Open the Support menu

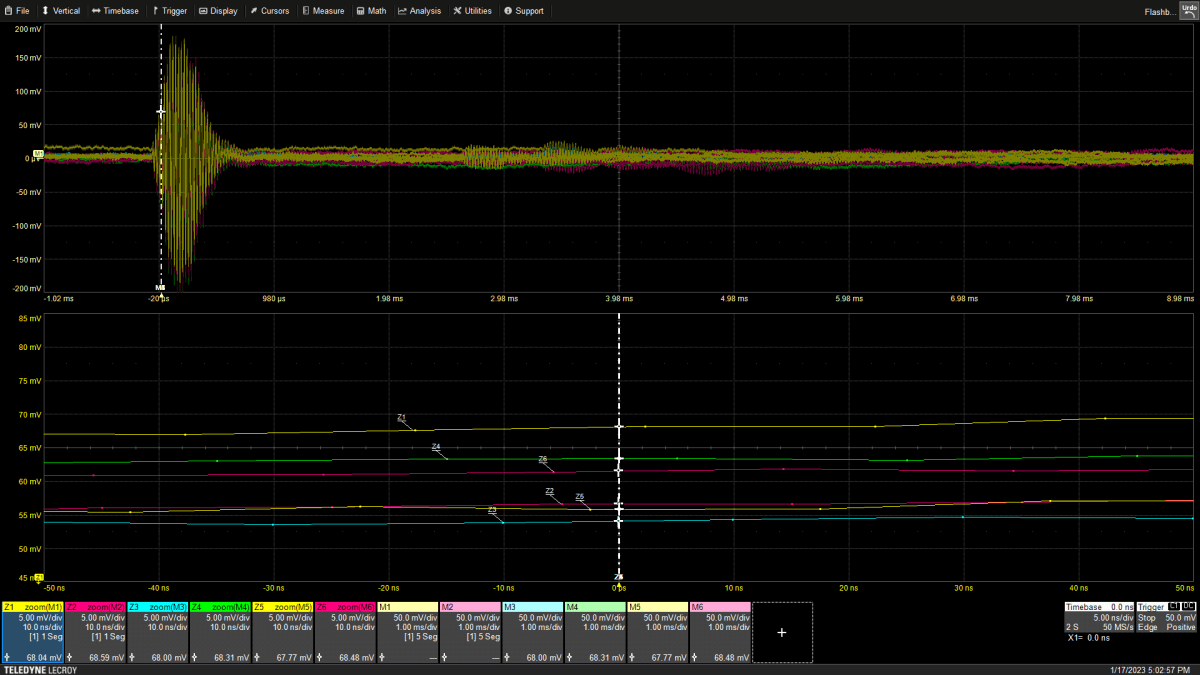[x=524, y=11]
